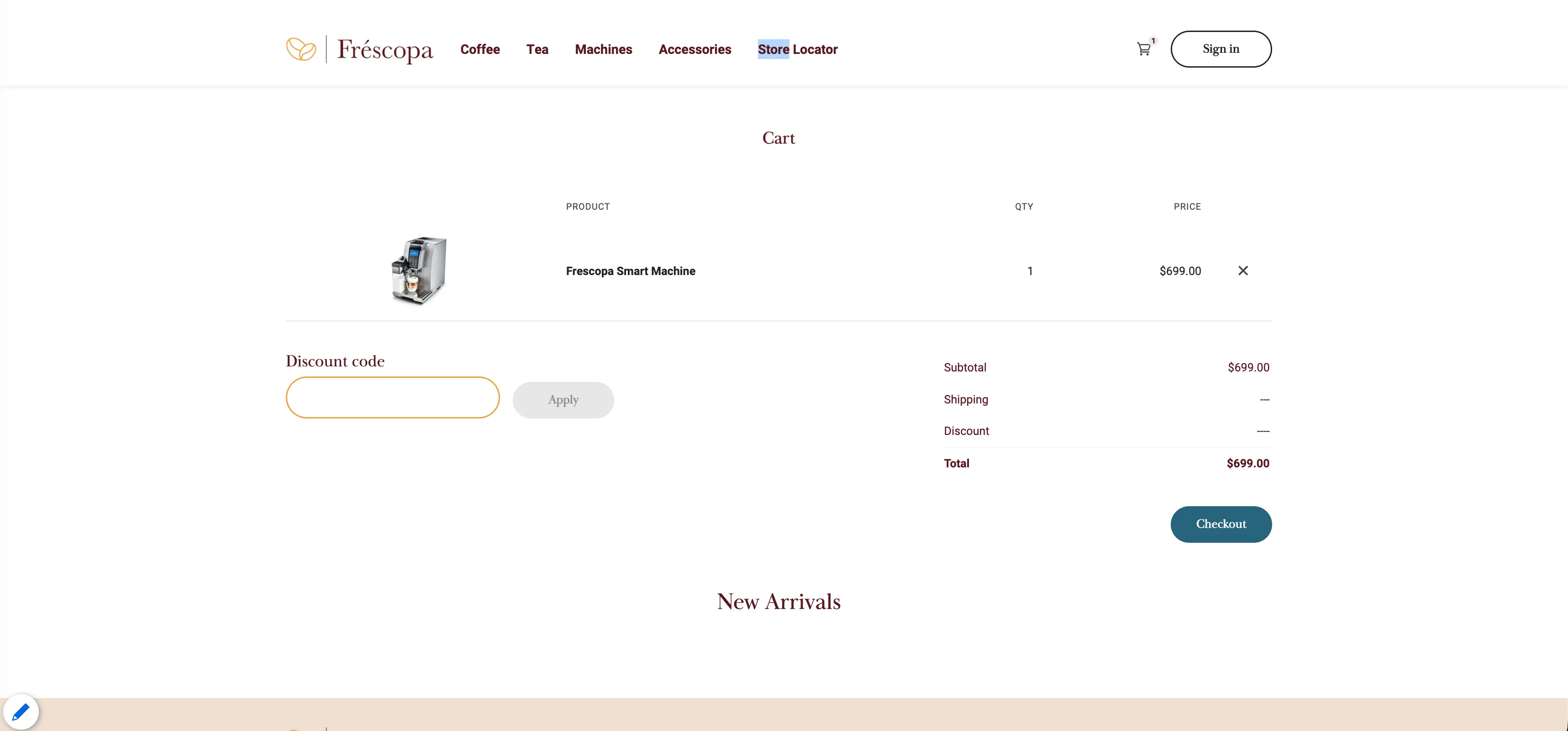Open the Frescopa Smart Machine product name
This screenshot has height=731, width=1568.
pyautogui.click(x=630, y=271)
